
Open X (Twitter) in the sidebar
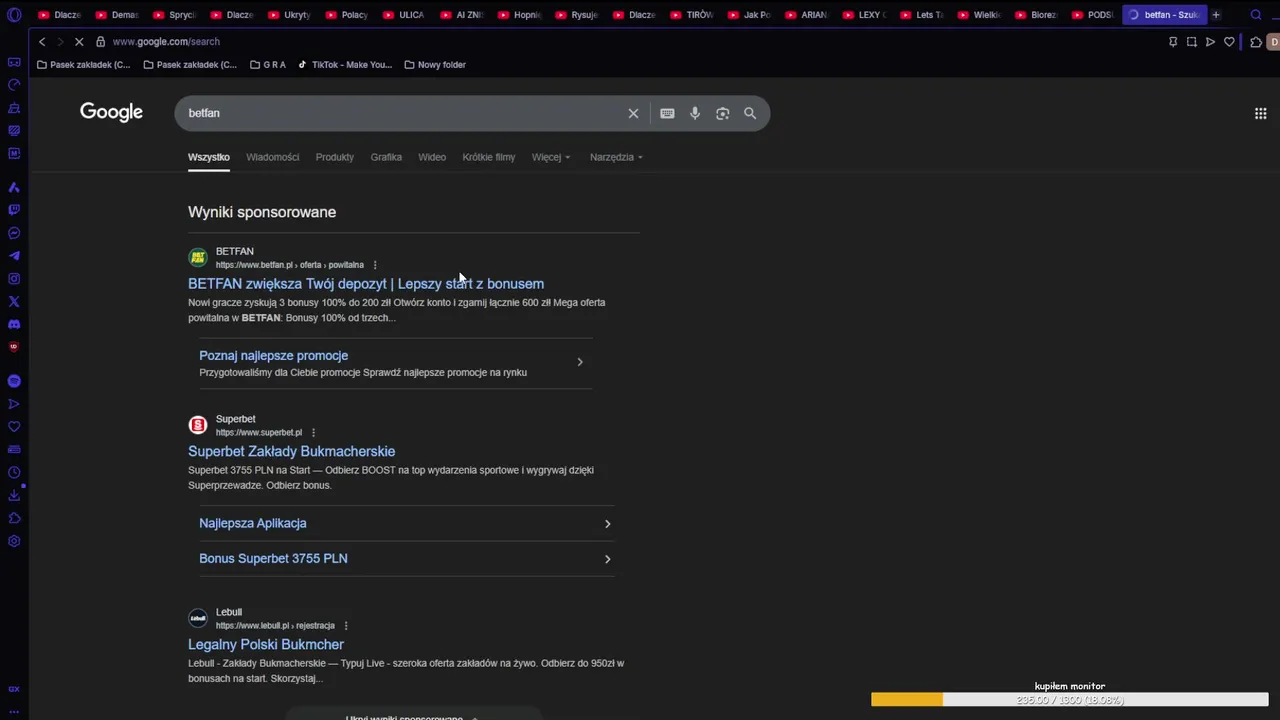(14, 301)
